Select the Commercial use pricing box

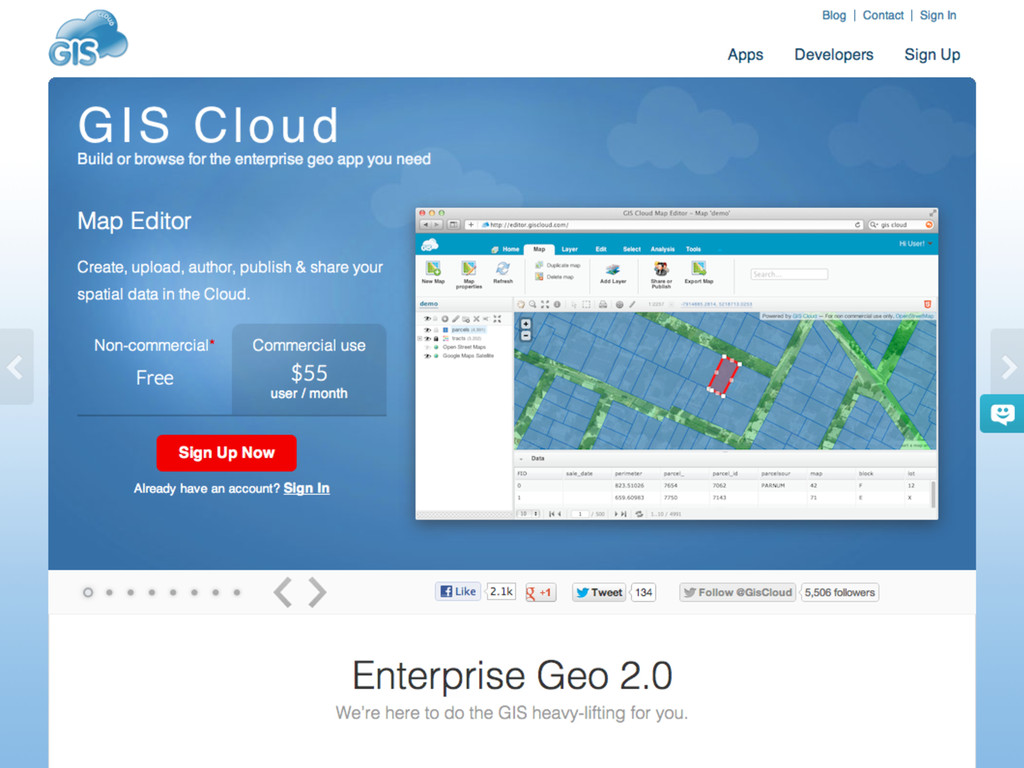click(309, 369)
